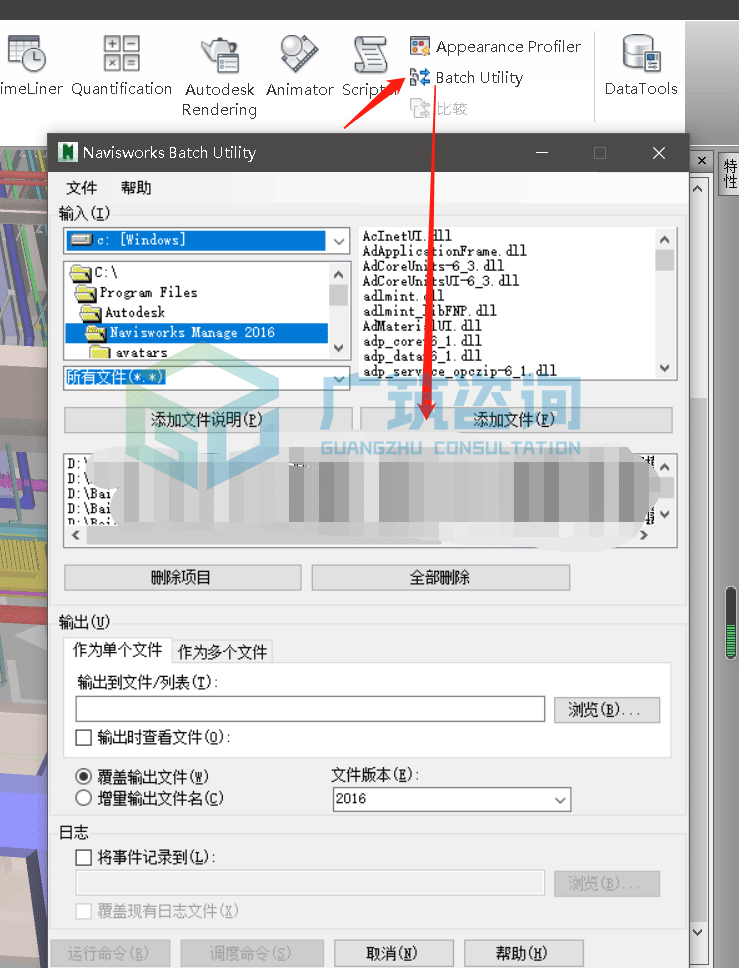
Task: Click 全部删除 button
Action: tap(440, 577)
